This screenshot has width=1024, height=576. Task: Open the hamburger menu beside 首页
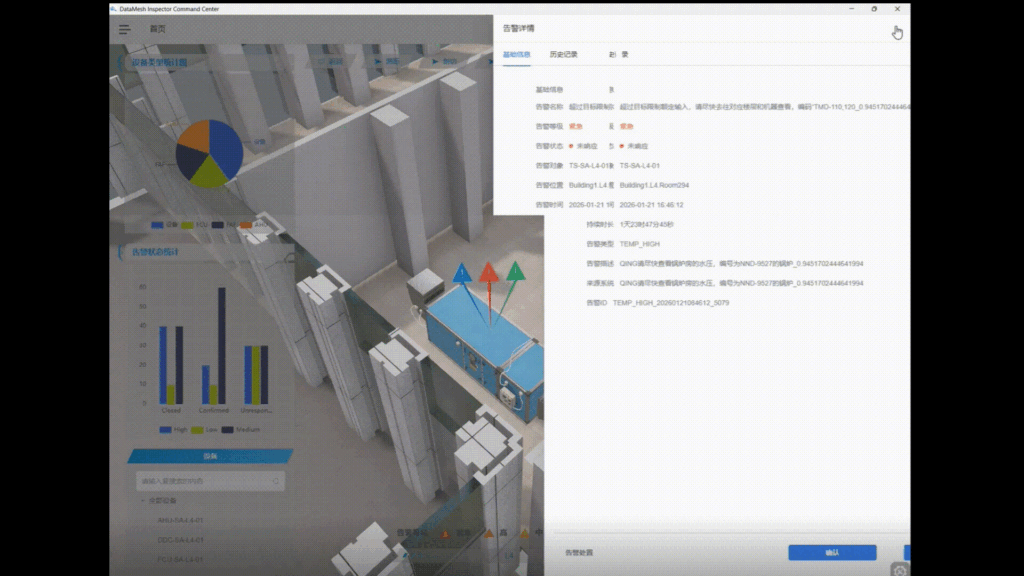125,29
